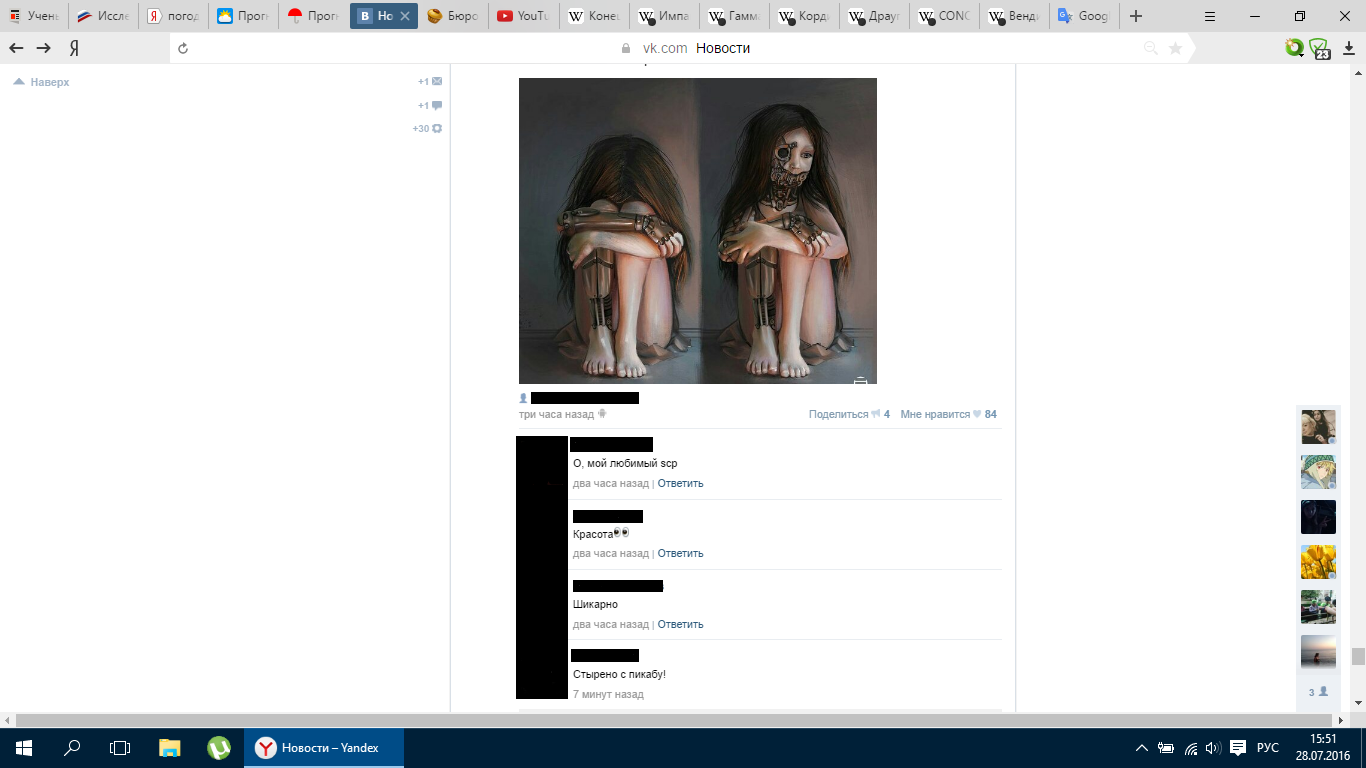Reply to the 'Красота' comment
Screen dimensions: 1366x768
[680, 553]
